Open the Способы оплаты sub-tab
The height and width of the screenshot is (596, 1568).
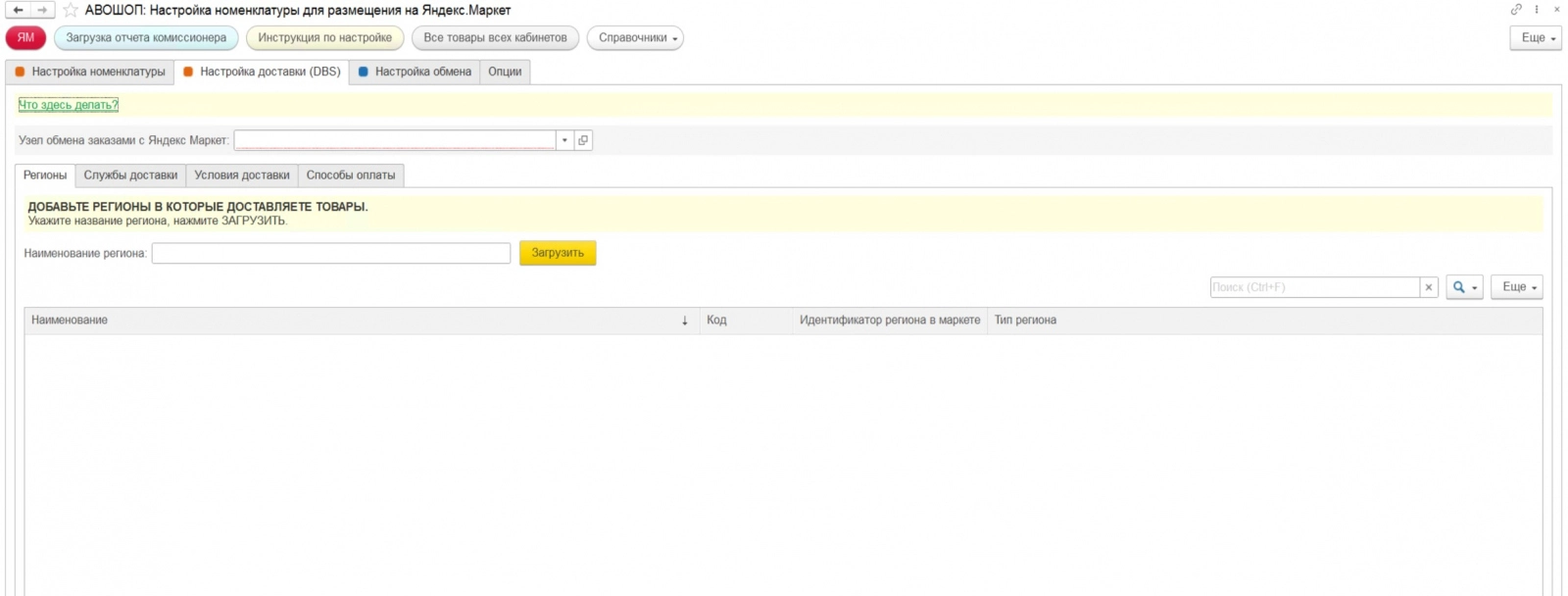(x=351, y=175)
